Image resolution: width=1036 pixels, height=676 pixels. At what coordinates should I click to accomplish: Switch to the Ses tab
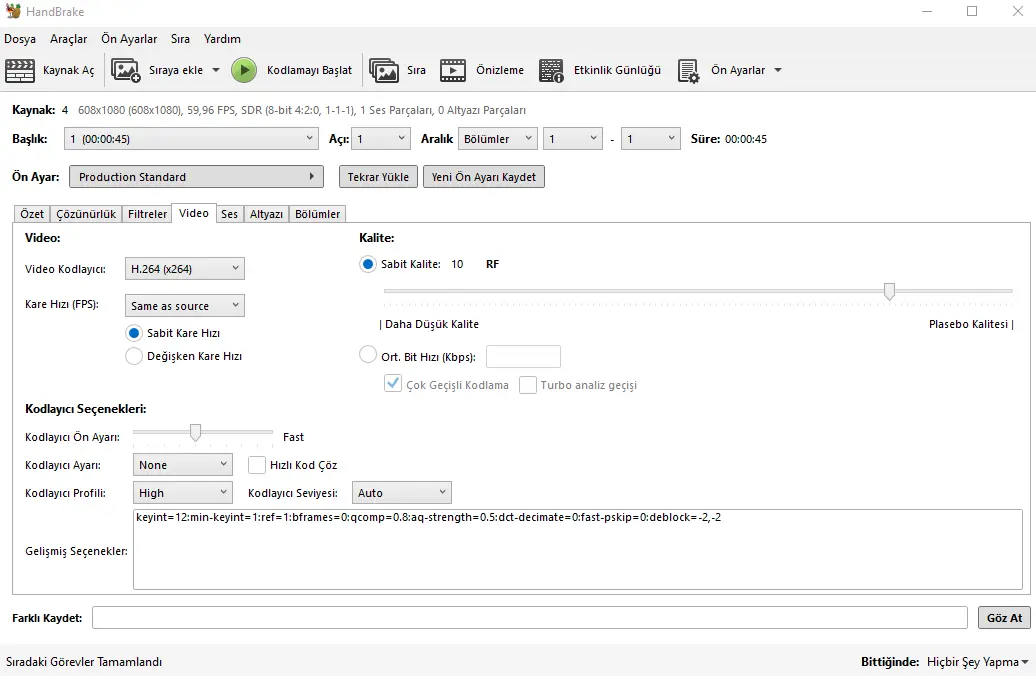(x=229, y=214)
